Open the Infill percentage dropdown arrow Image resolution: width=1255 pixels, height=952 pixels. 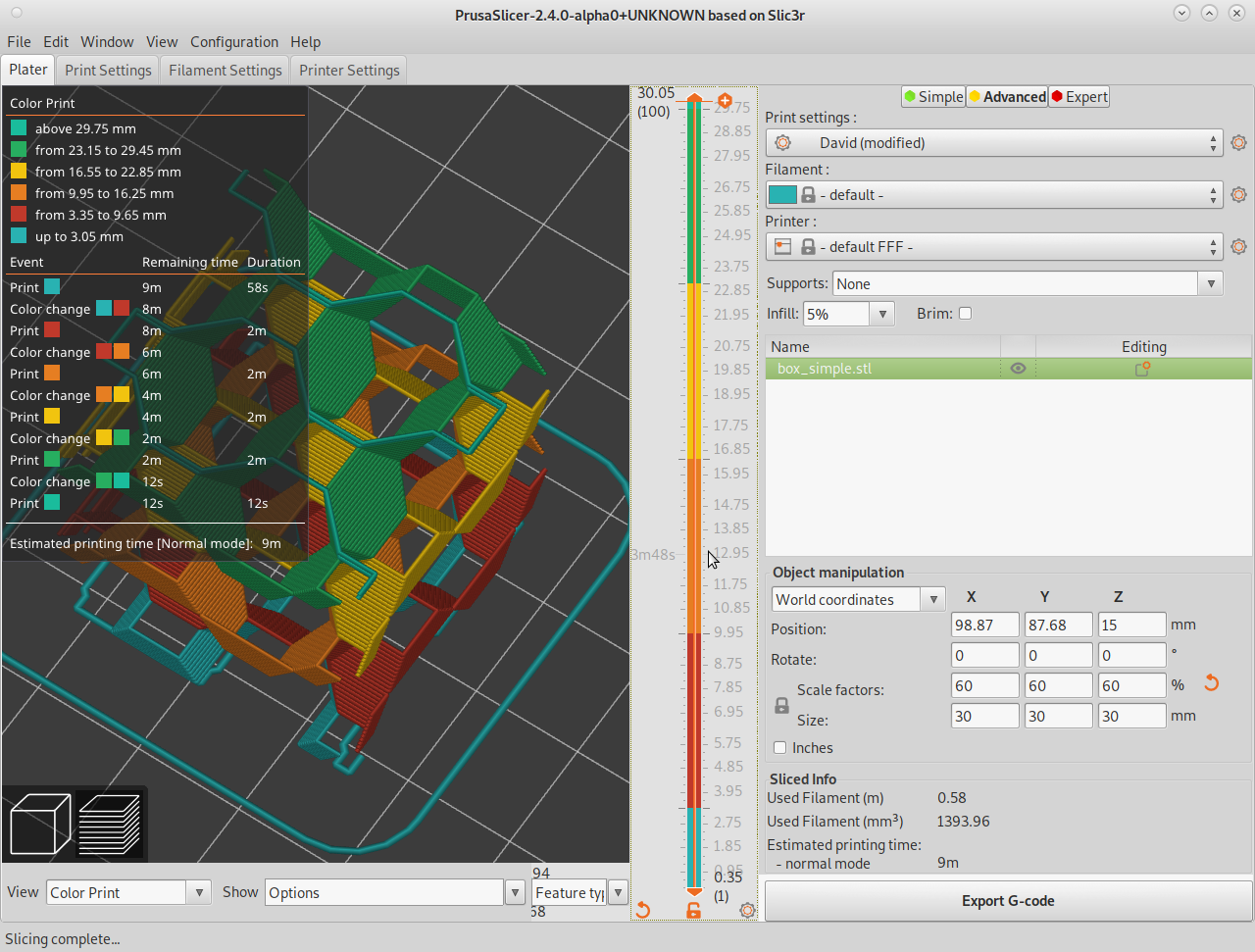click(882, 314)
